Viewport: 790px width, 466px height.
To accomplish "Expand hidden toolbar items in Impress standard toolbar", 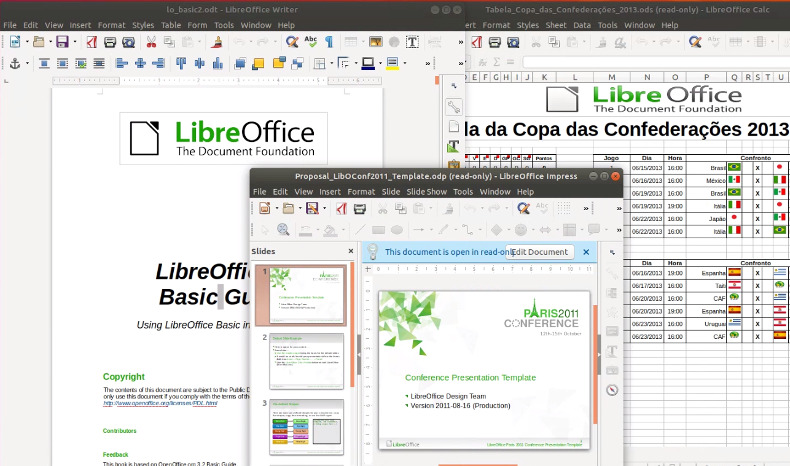I will click(x=586, y=208).
